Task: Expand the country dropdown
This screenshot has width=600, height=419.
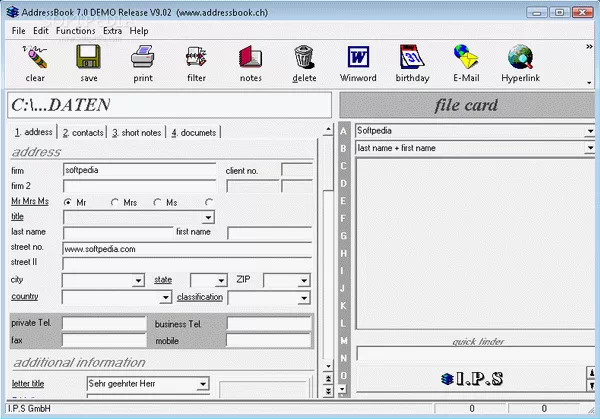Action: 166,297
